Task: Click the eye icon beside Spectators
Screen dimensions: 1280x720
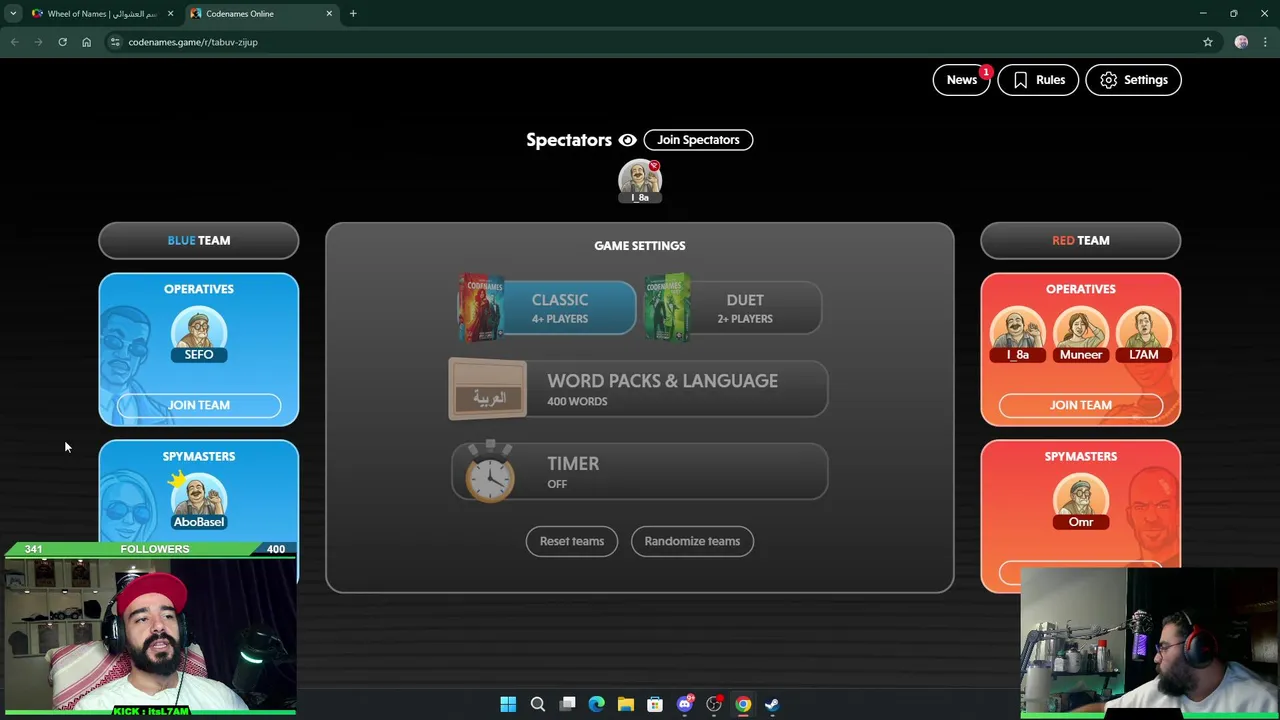Action: tap(627, 140)
